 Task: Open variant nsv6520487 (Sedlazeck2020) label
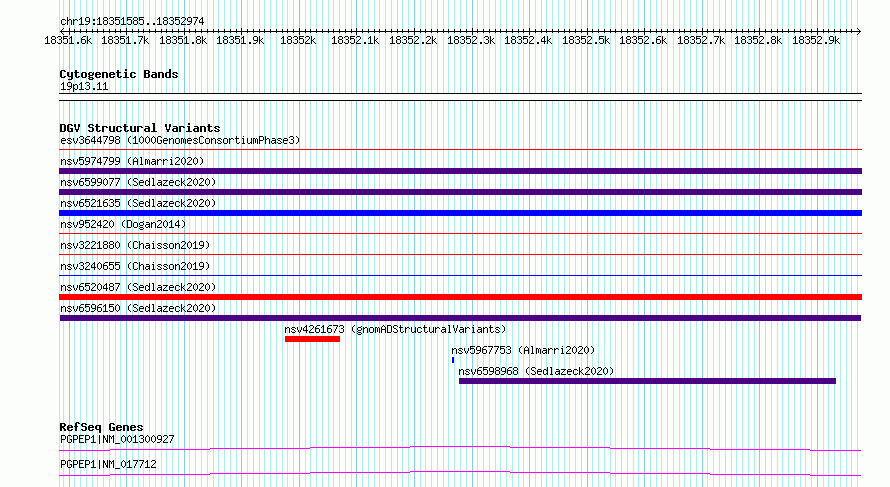tap(138, 287)
